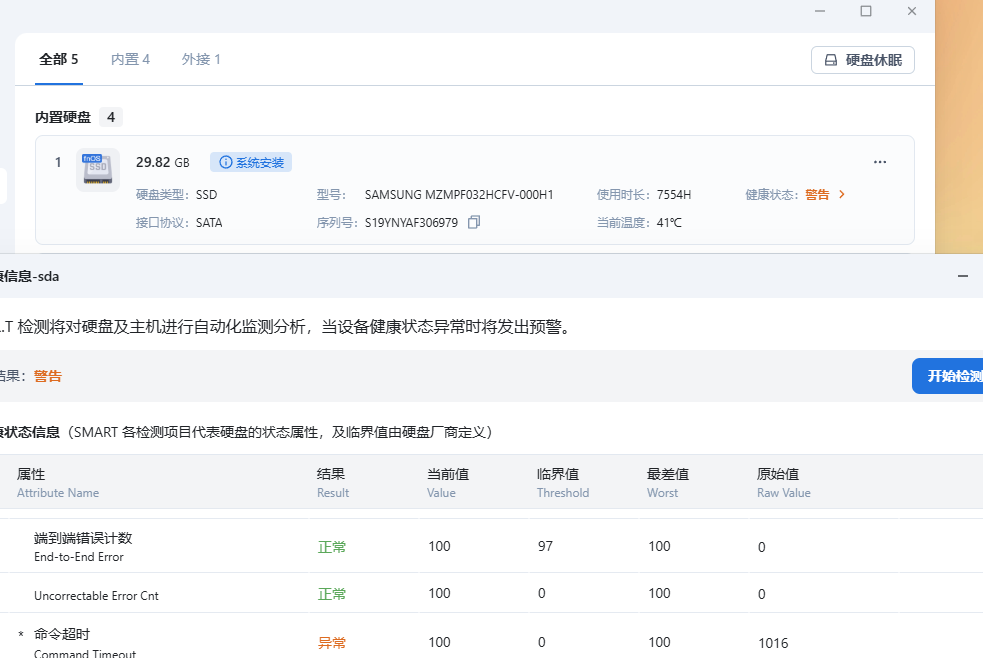Screen dimensions: 983x658
Task: Click the 开始检测 button
Action: 947,376
